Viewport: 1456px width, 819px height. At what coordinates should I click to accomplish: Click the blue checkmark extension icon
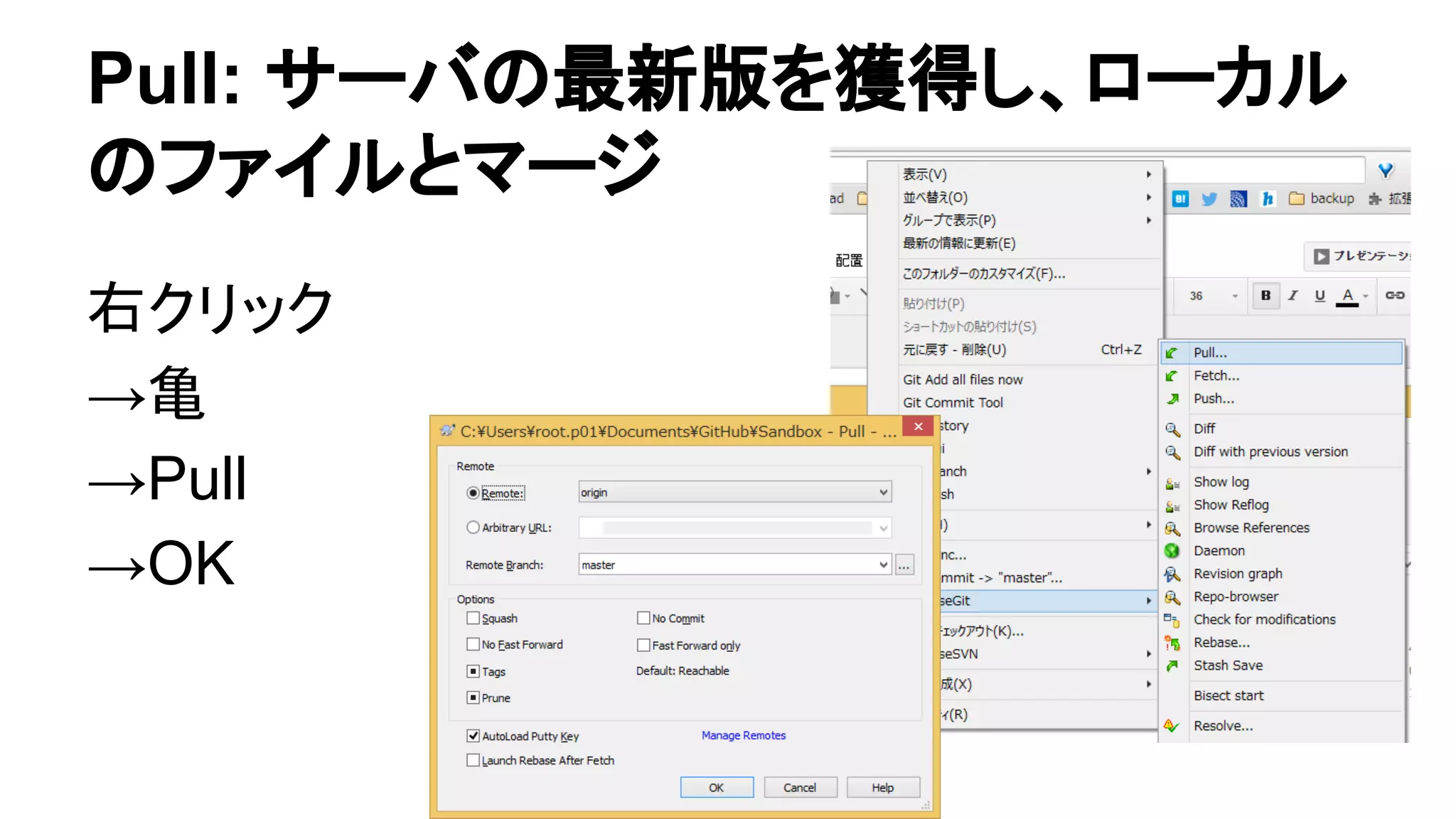[1386, 170]
